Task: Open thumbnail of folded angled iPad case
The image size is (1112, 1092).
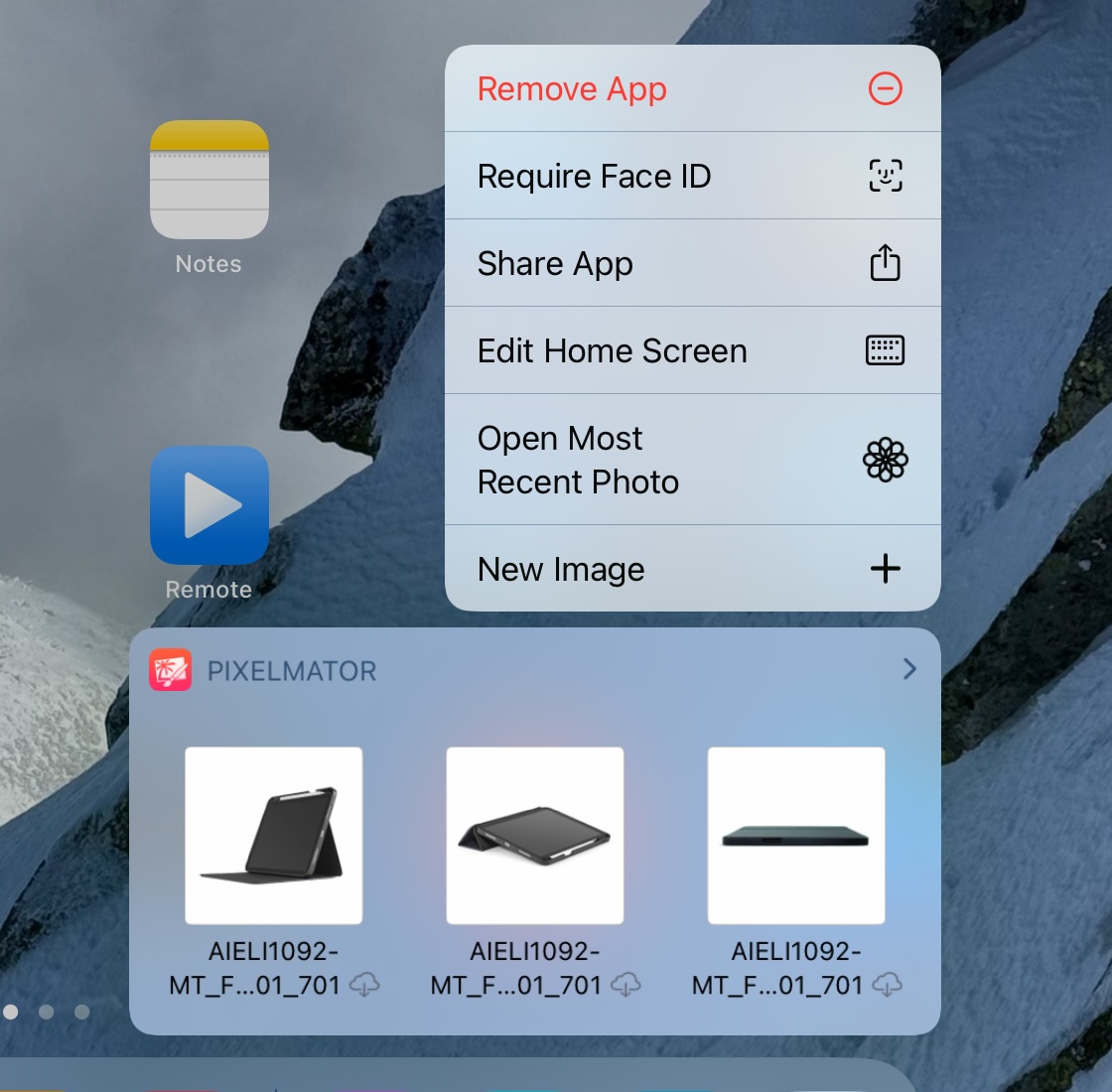Action: click(535, 835)
